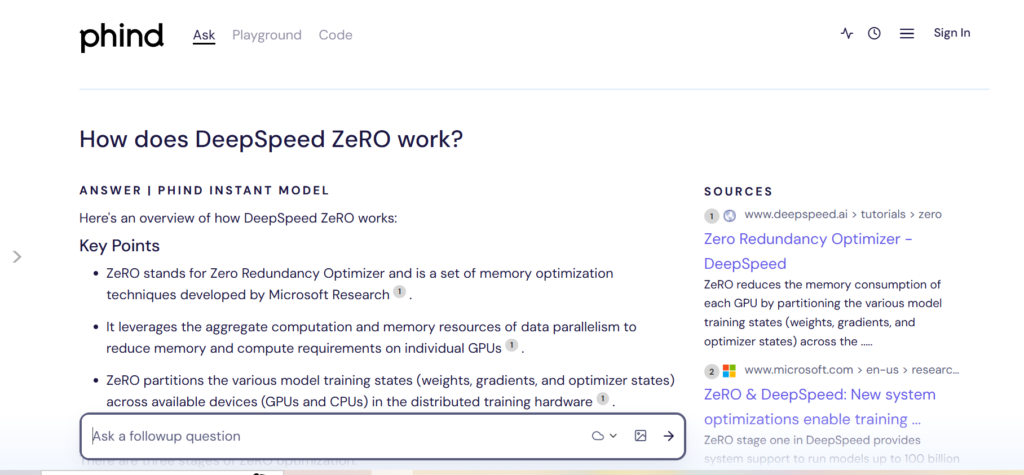
Task: Submit followup with the arrow icon
Action: [x=668, y=436]
